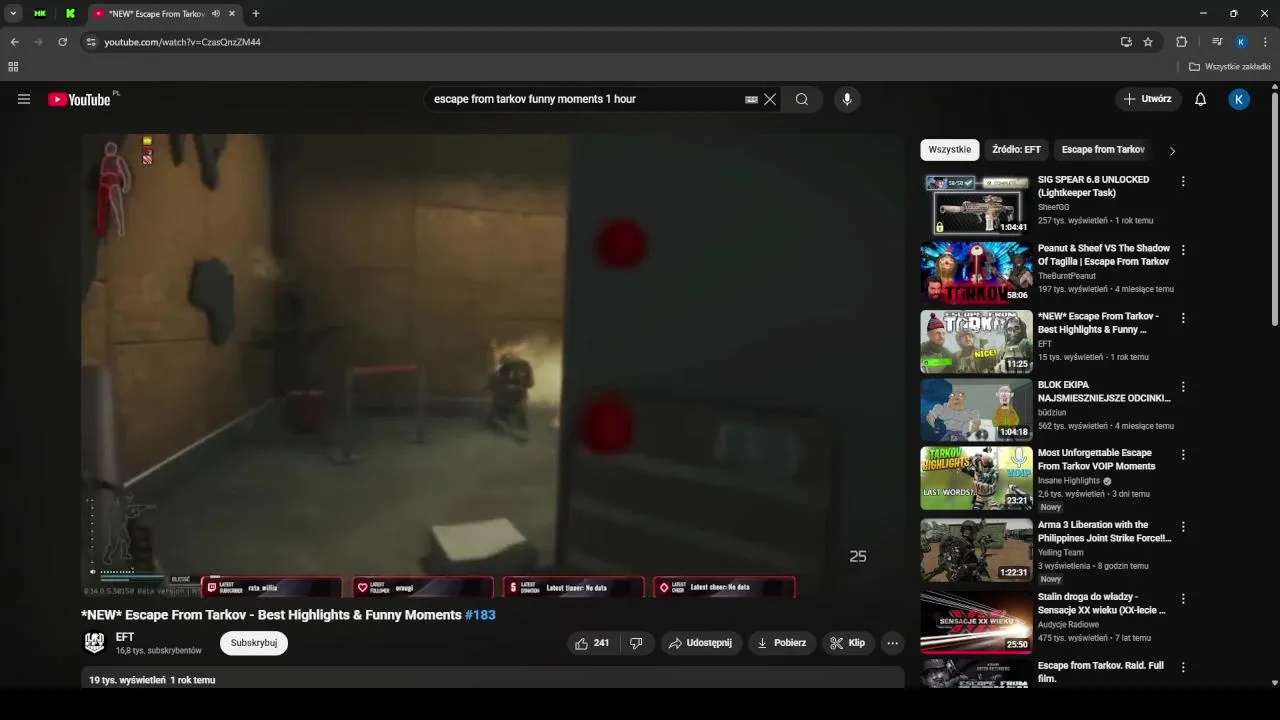Click the Udostępnij share button
Screen dimensions: 1280x720
pyautogui.click(x=701, y=643)
